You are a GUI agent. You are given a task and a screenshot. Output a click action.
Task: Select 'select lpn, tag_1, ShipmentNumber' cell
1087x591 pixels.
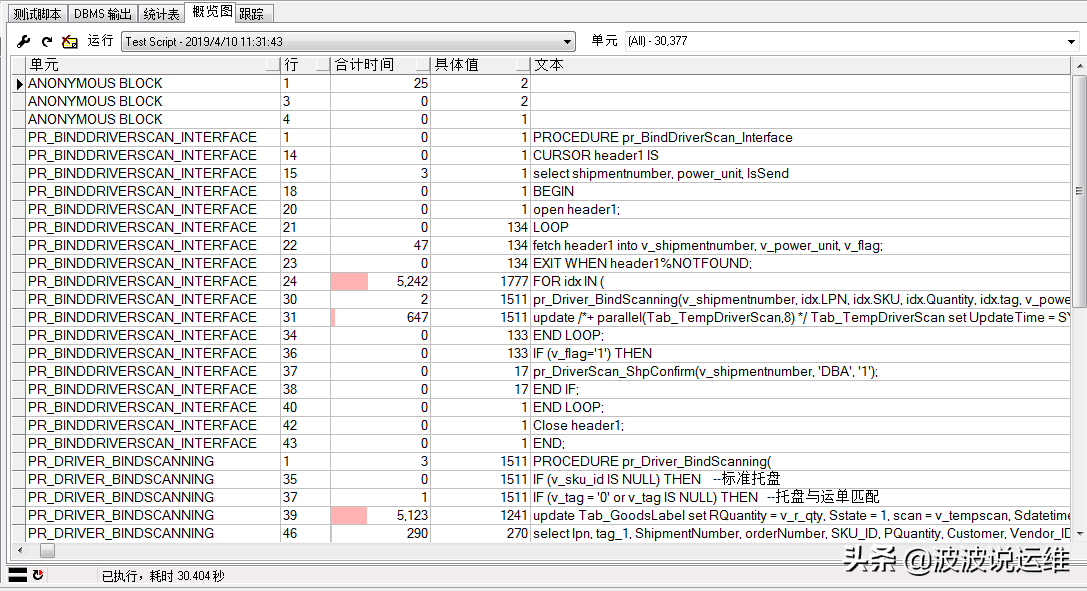[801, 533]
